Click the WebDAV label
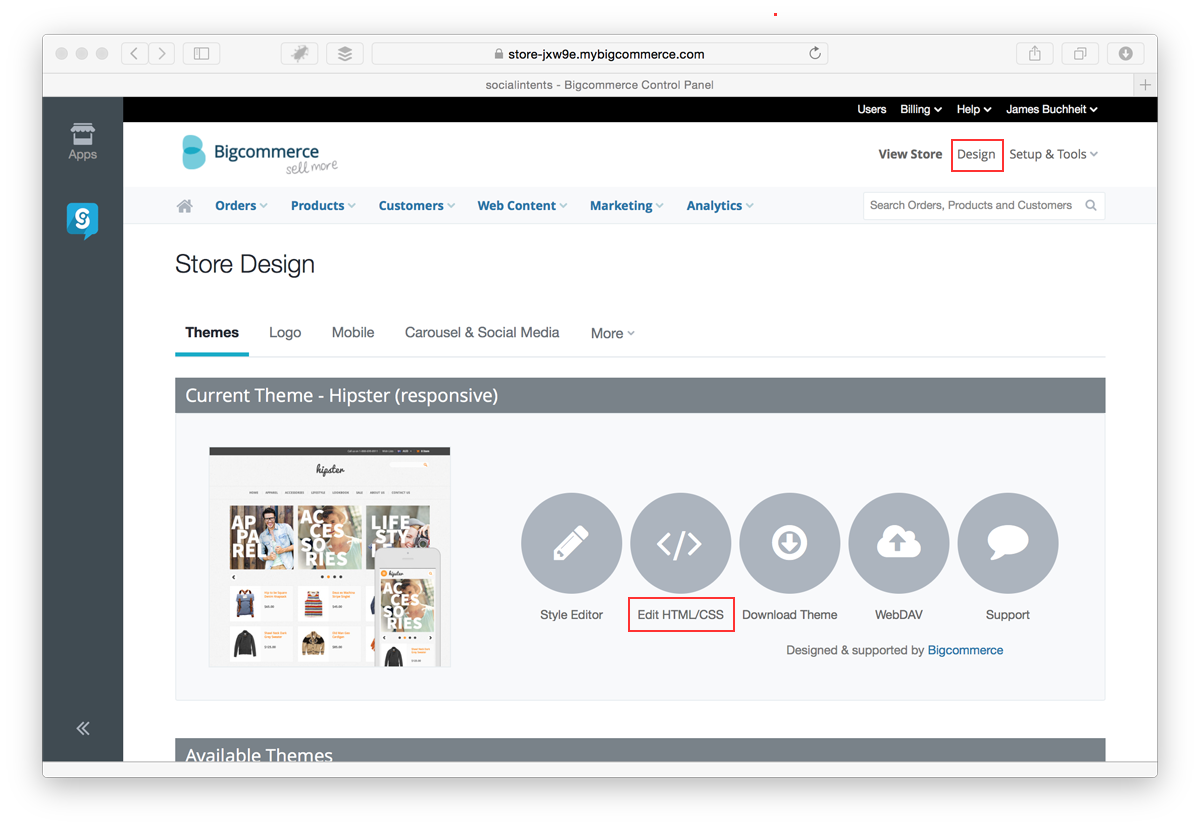This screenshot has height=828, width=1200. tap(899, 615)
